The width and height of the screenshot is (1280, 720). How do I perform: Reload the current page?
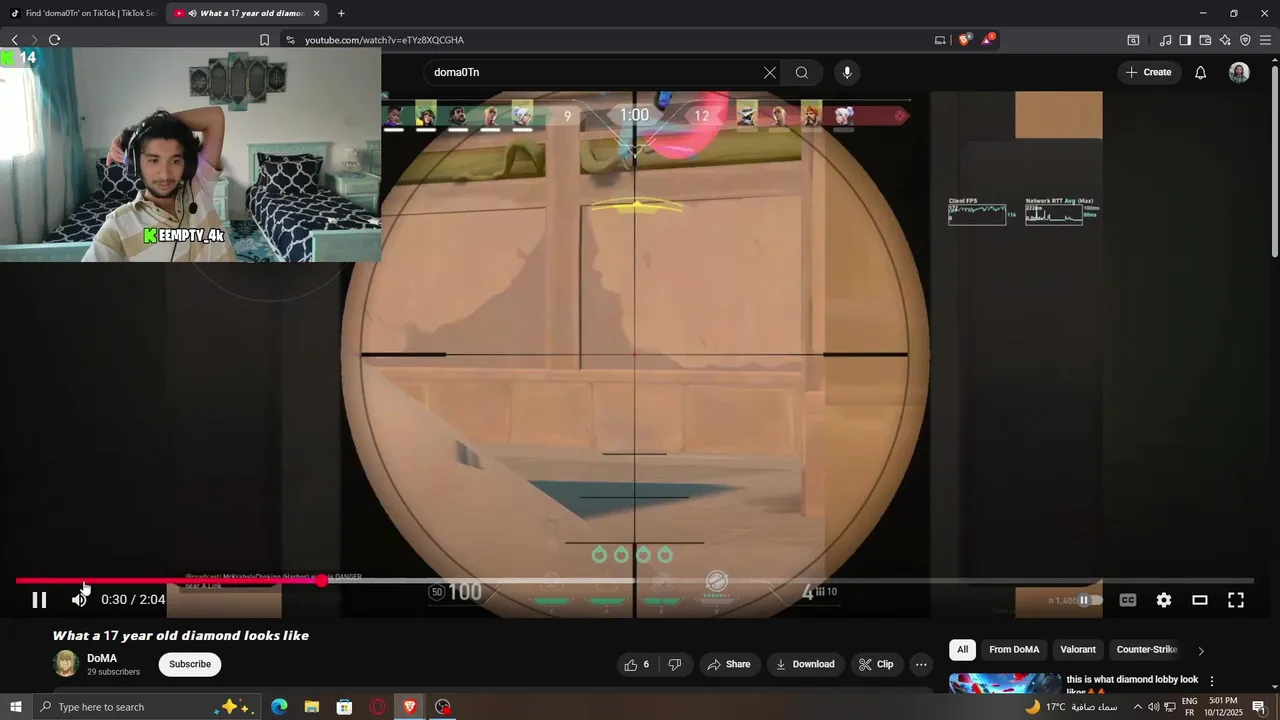click(54, 40)
